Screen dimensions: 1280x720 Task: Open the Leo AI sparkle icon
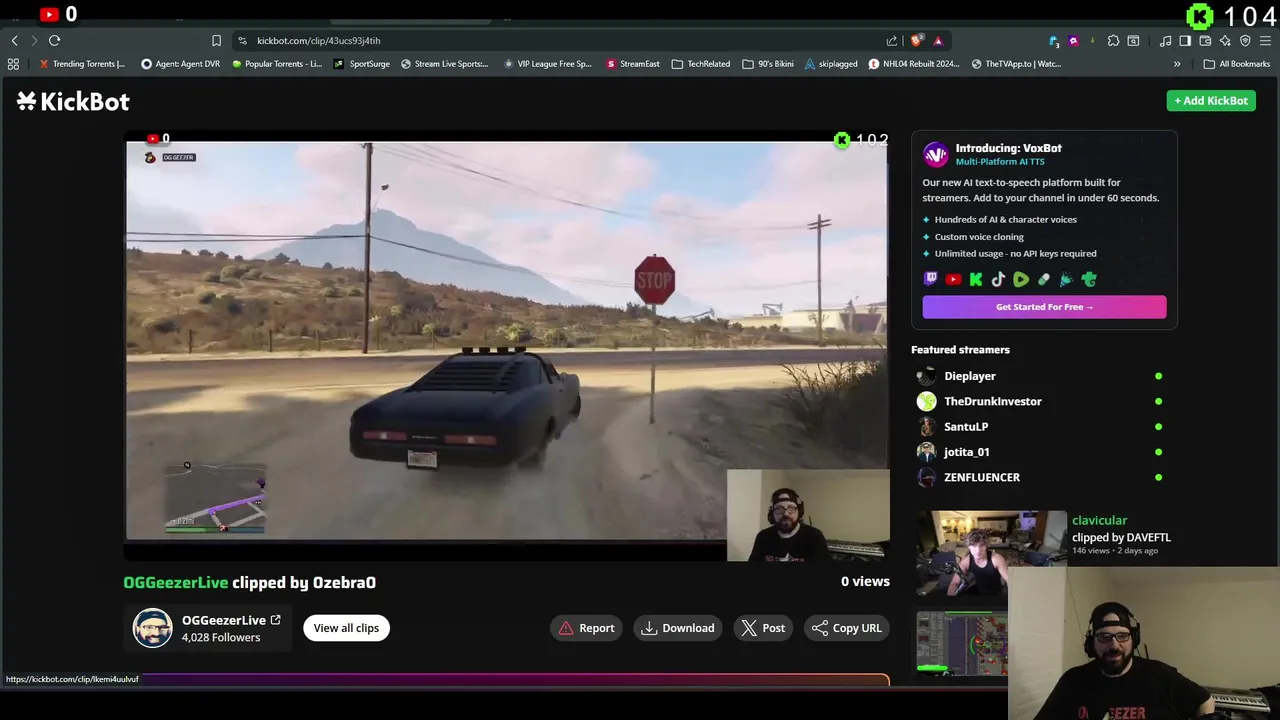pos(1225,41)
